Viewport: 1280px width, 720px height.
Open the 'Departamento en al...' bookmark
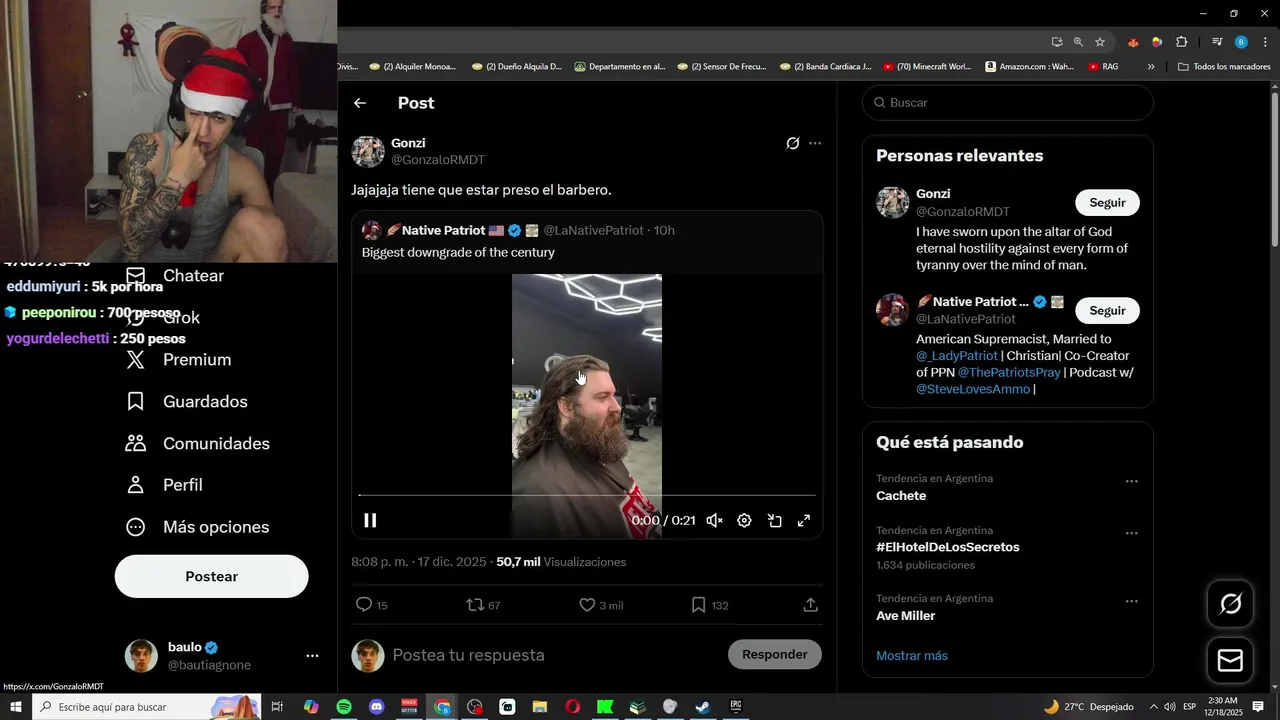[x=620, y=67]
